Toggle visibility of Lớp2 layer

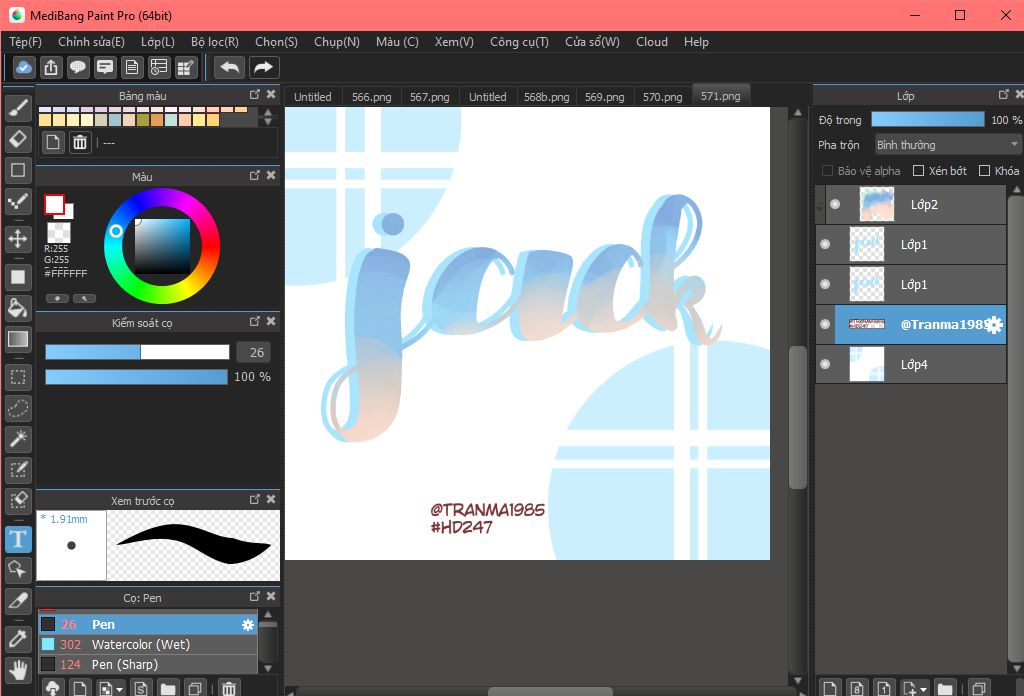click(835, 204)
